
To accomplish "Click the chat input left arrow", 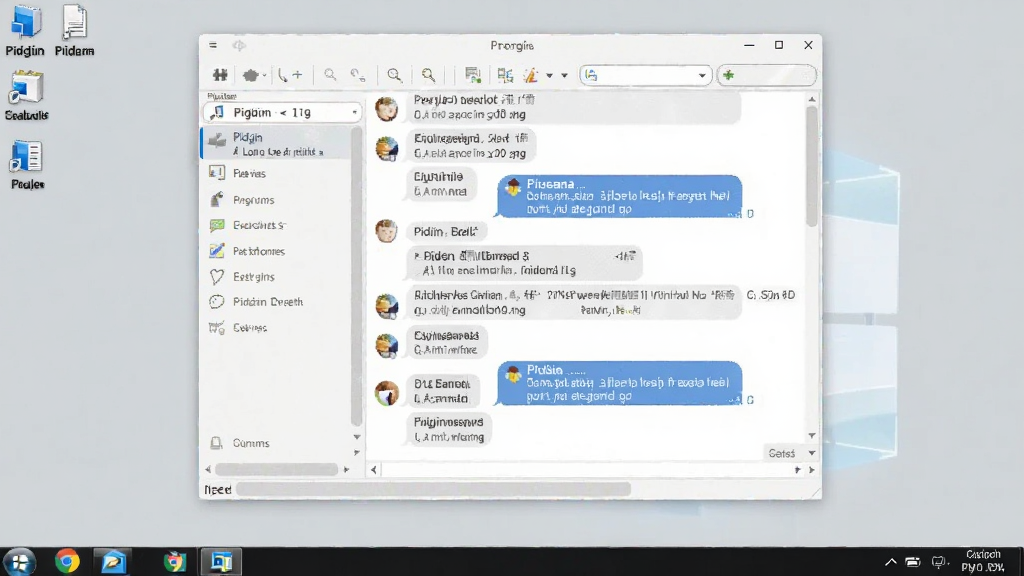I will 374,470.
